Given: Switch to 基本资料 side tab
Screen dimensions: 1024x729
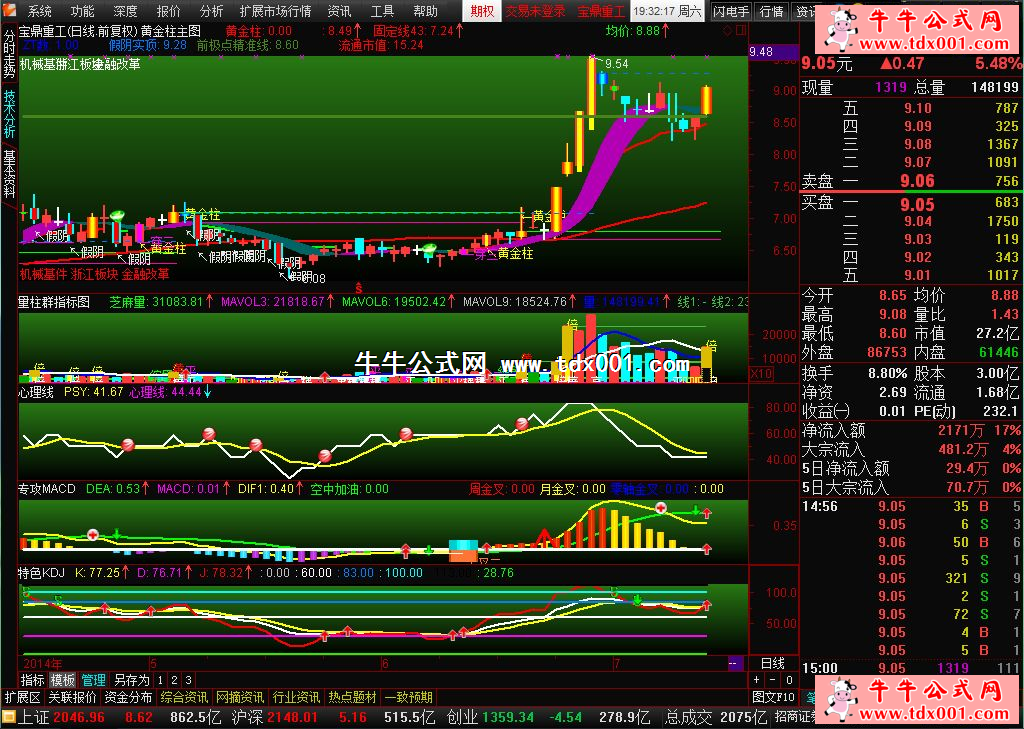Looking at the screenshot, I should pyautogui.click(x=9, y=174).
